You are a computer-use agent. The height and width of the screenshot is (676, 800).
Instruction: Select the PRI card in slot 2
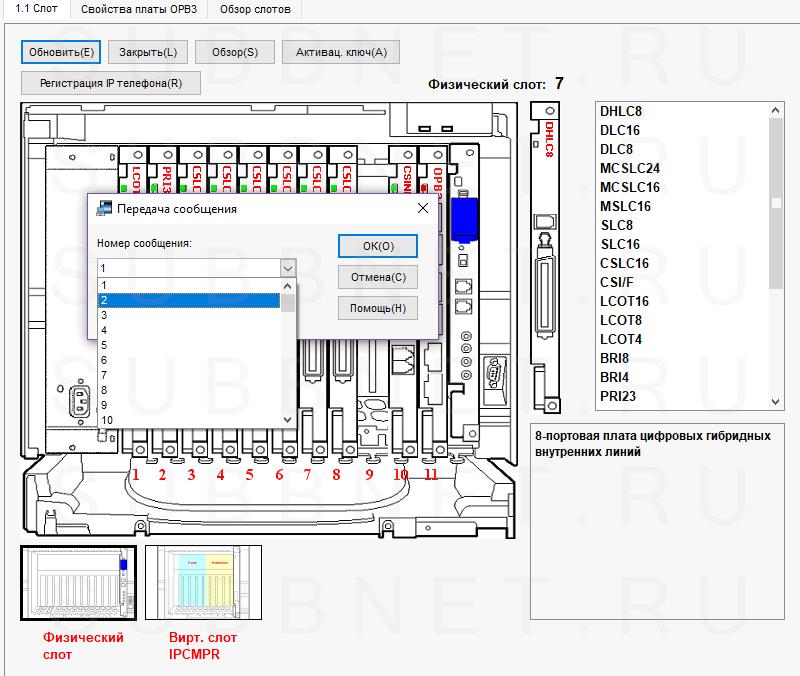164,172
